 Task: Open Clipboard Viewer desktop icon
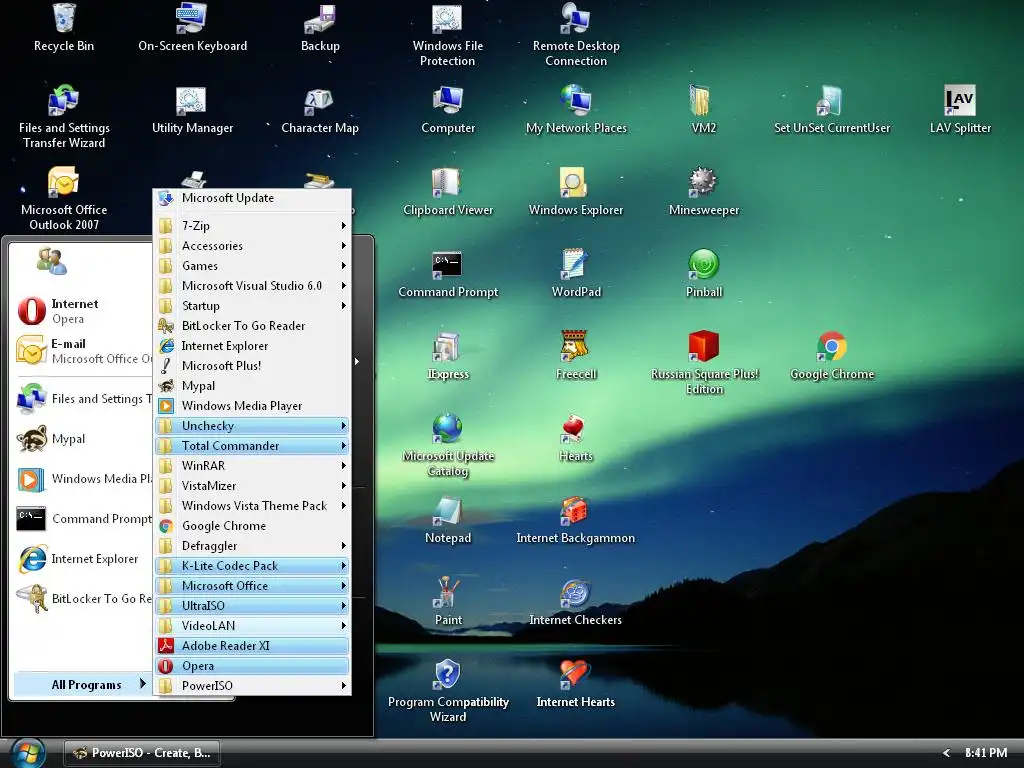click(447, 192)
